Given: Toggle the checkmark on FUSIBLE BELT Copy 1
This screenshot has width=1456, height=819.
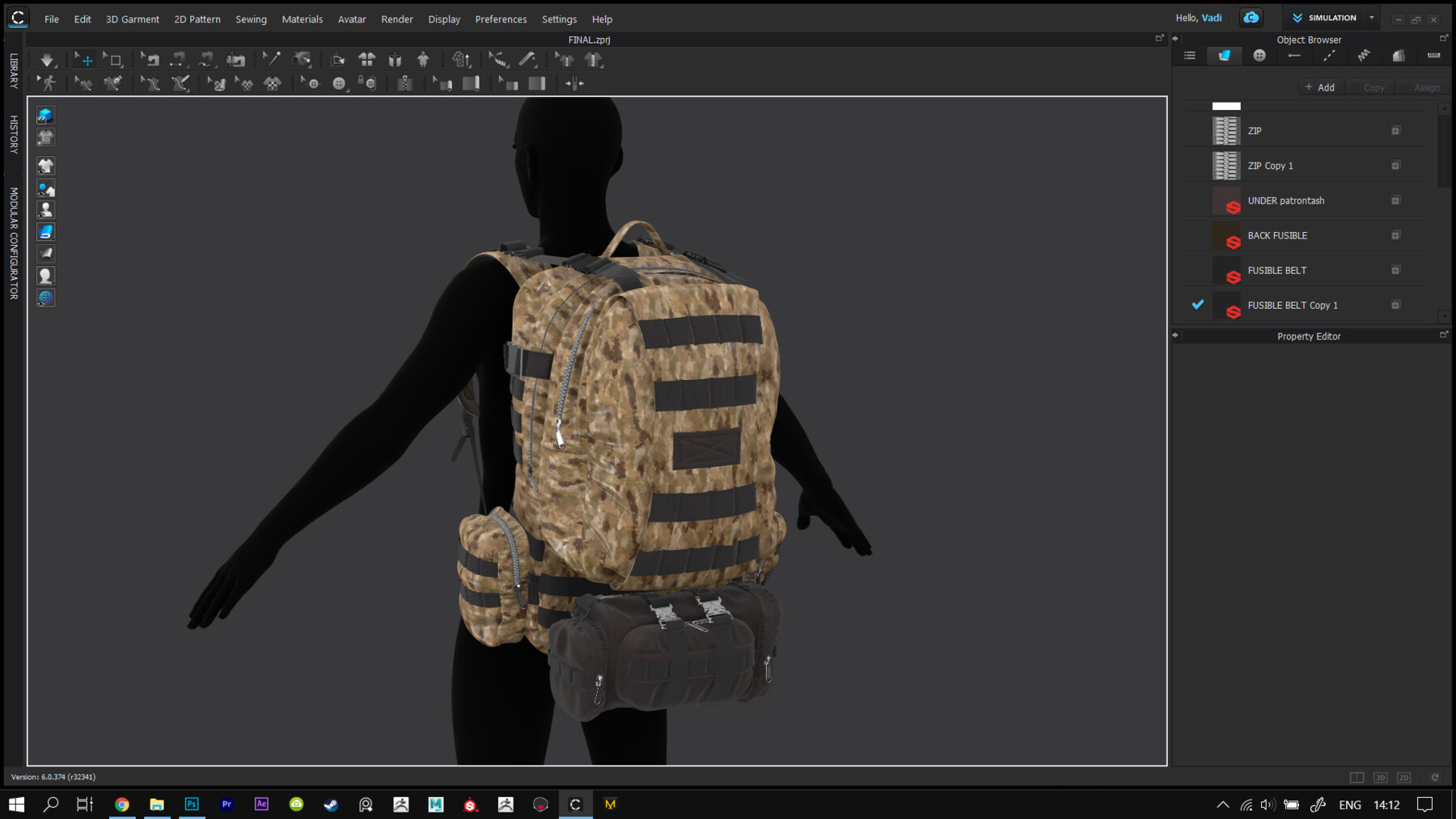Looking at the screenshot, I should point(1198,305).
